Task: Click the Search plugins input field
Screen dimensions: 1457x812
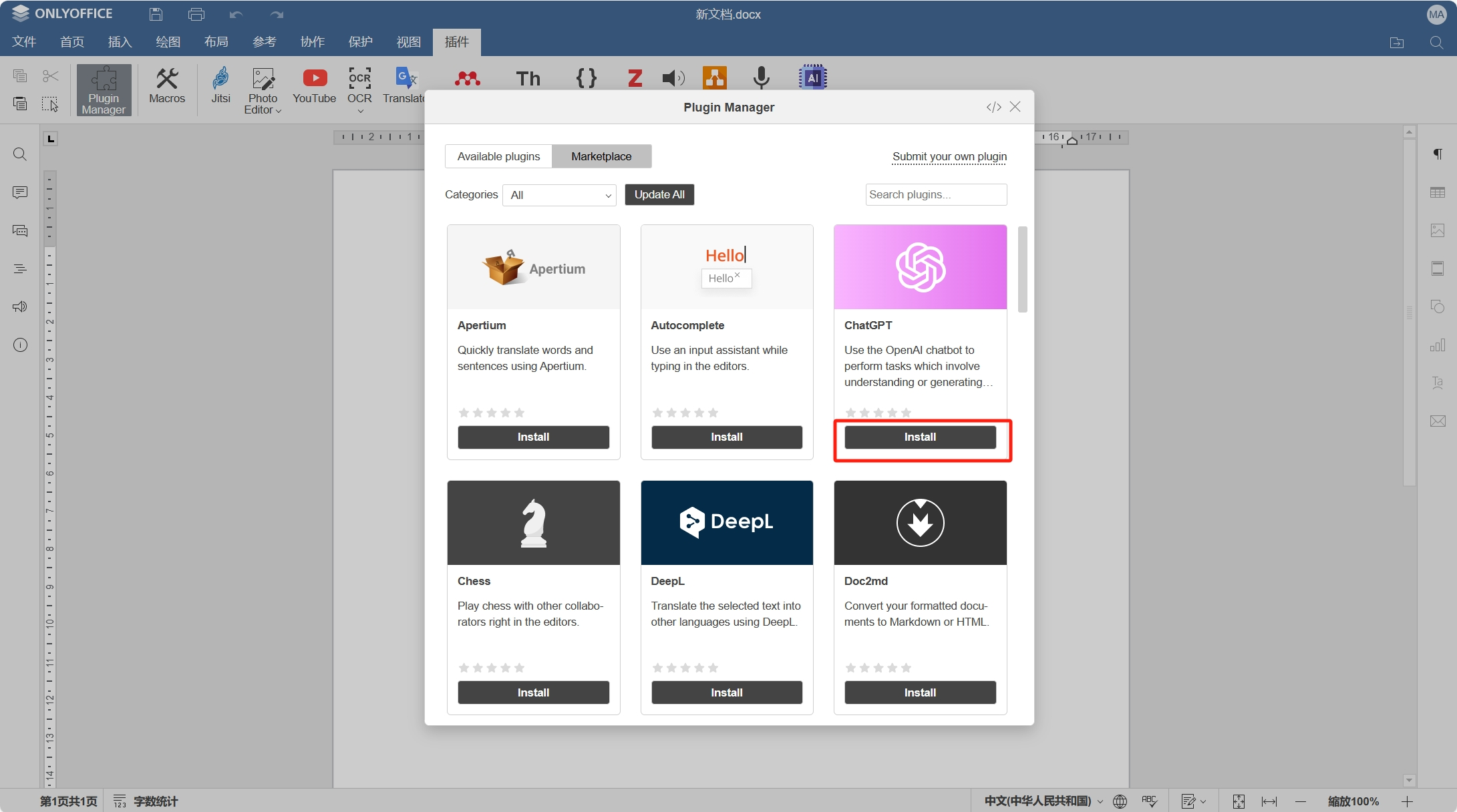Action: [x=936, y=194]
